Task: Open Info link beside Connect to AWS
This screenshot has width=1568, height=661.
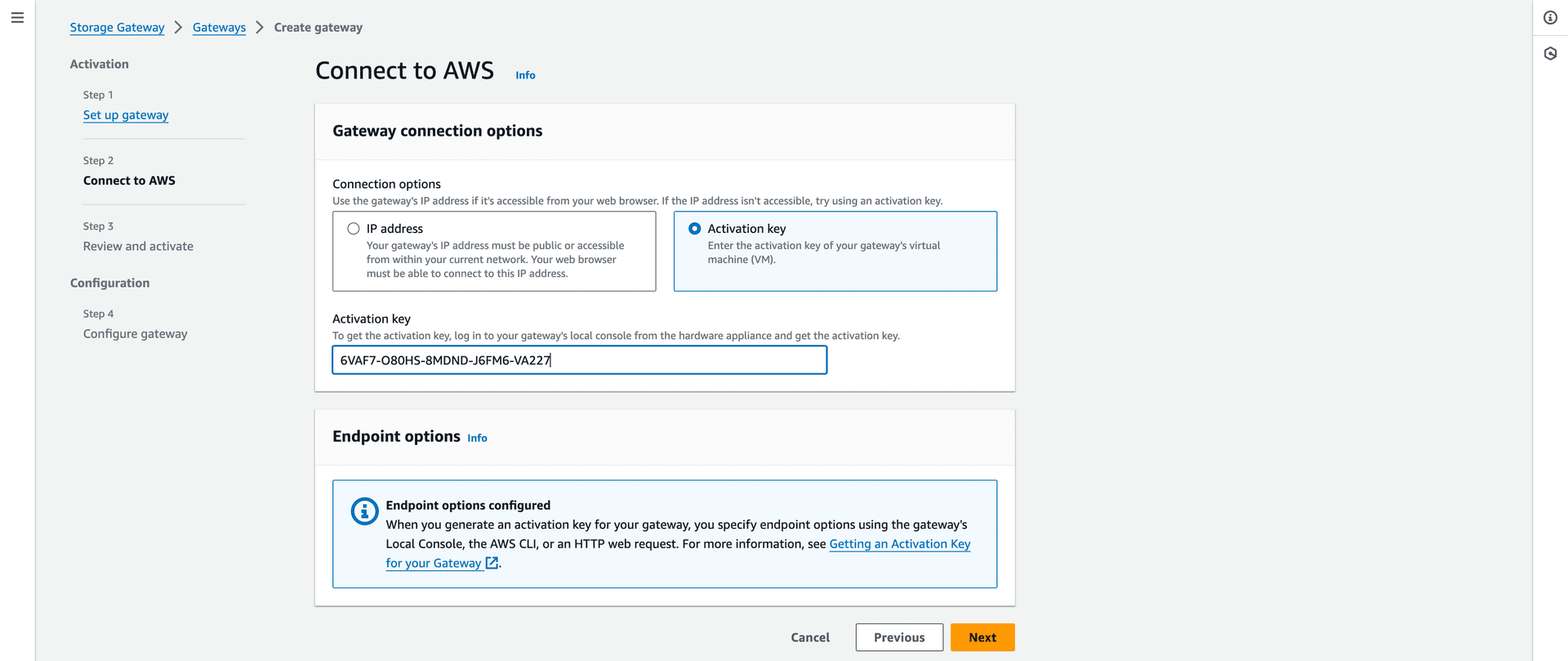Action: [x=525, y=75]
